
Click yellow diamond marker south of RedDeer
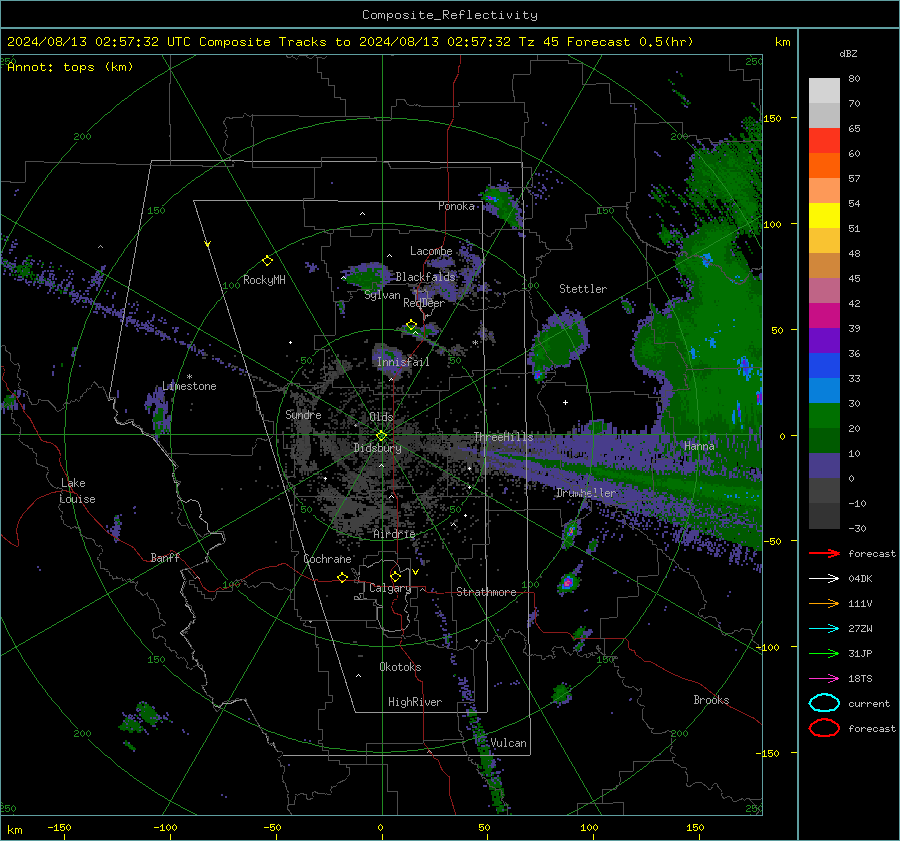coord(411,325)
